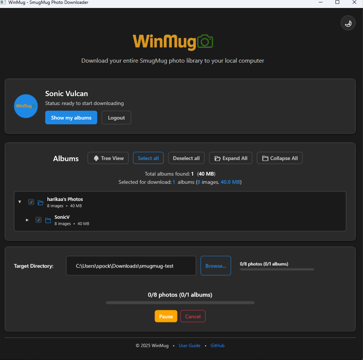The height and width of the screenshot is (360, 363).
Task: Click the Sonic Vulcan user name
Action: [x=67, y=94]
